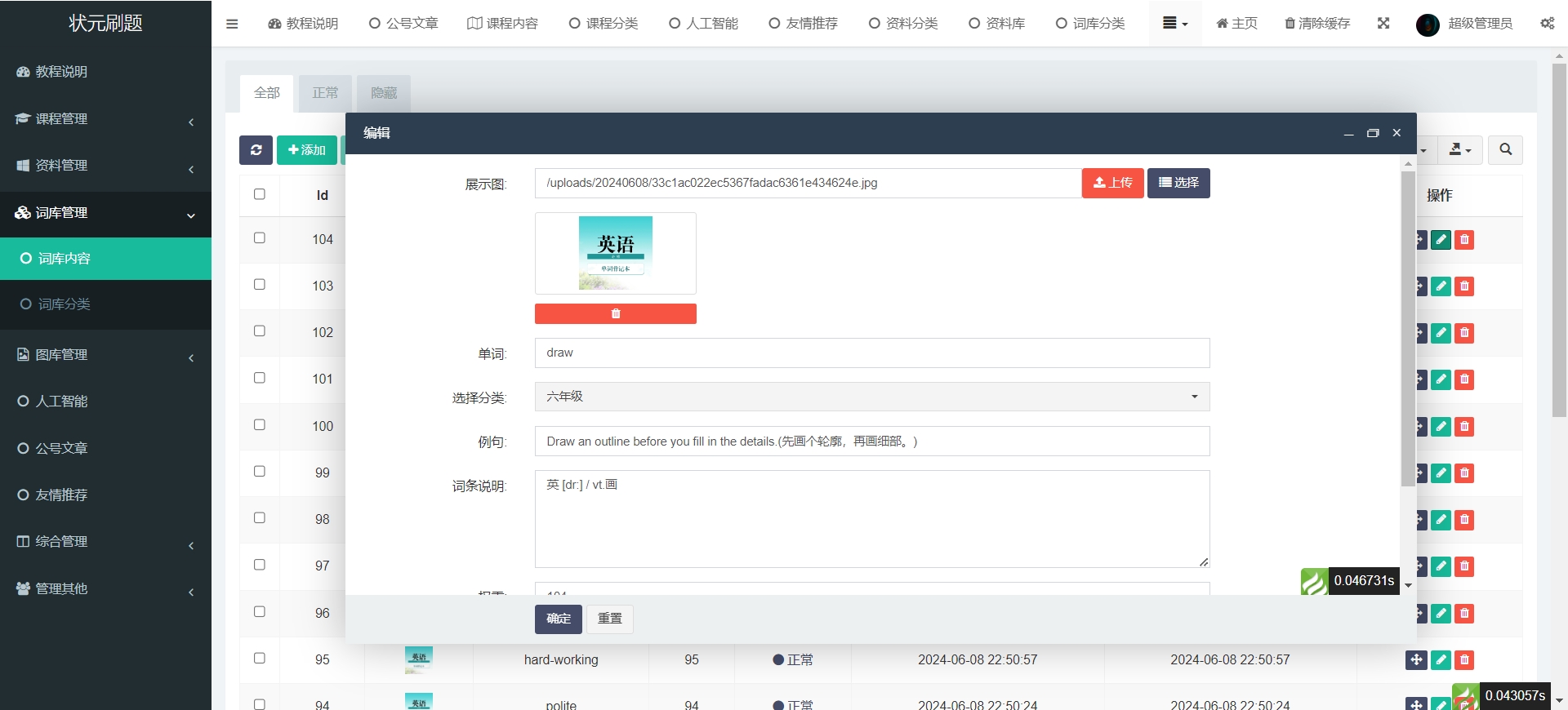Edit row 100 with the pencil icon
1568x710 pixels.
coord(1441,427)
